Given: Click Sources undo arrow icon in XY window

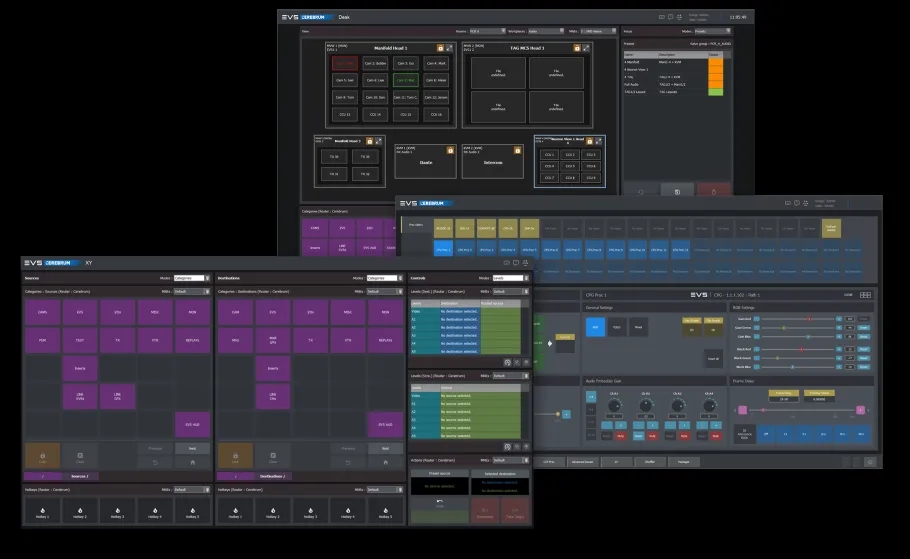Looking at the screenshot, I should (155, 462).
